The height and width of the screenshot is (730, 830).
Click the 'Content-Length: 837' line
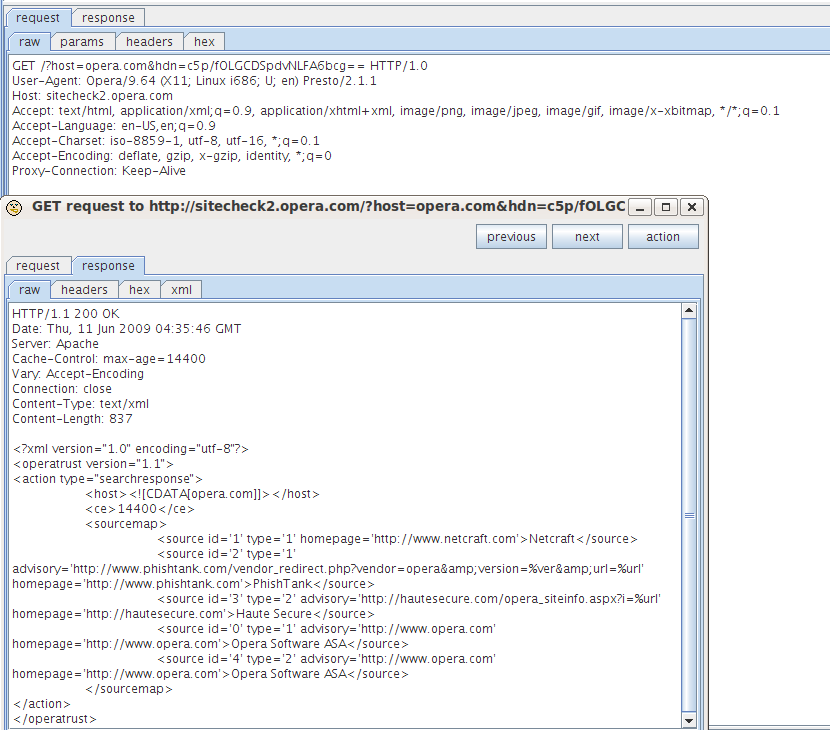pos(72,419)
